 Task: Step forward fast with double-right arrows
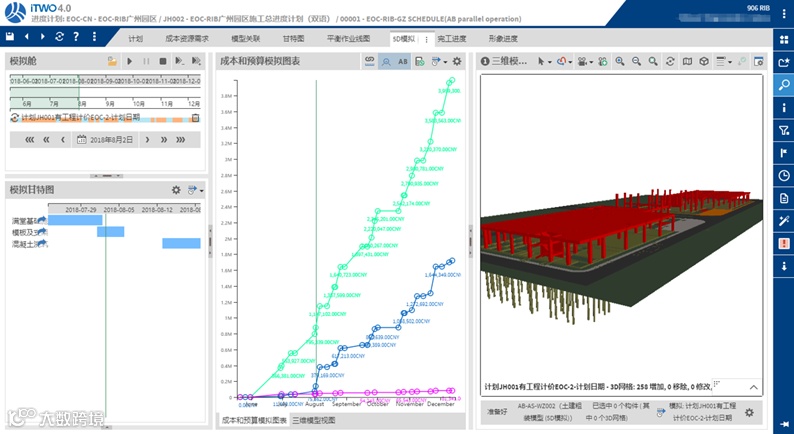pos(164,140)
